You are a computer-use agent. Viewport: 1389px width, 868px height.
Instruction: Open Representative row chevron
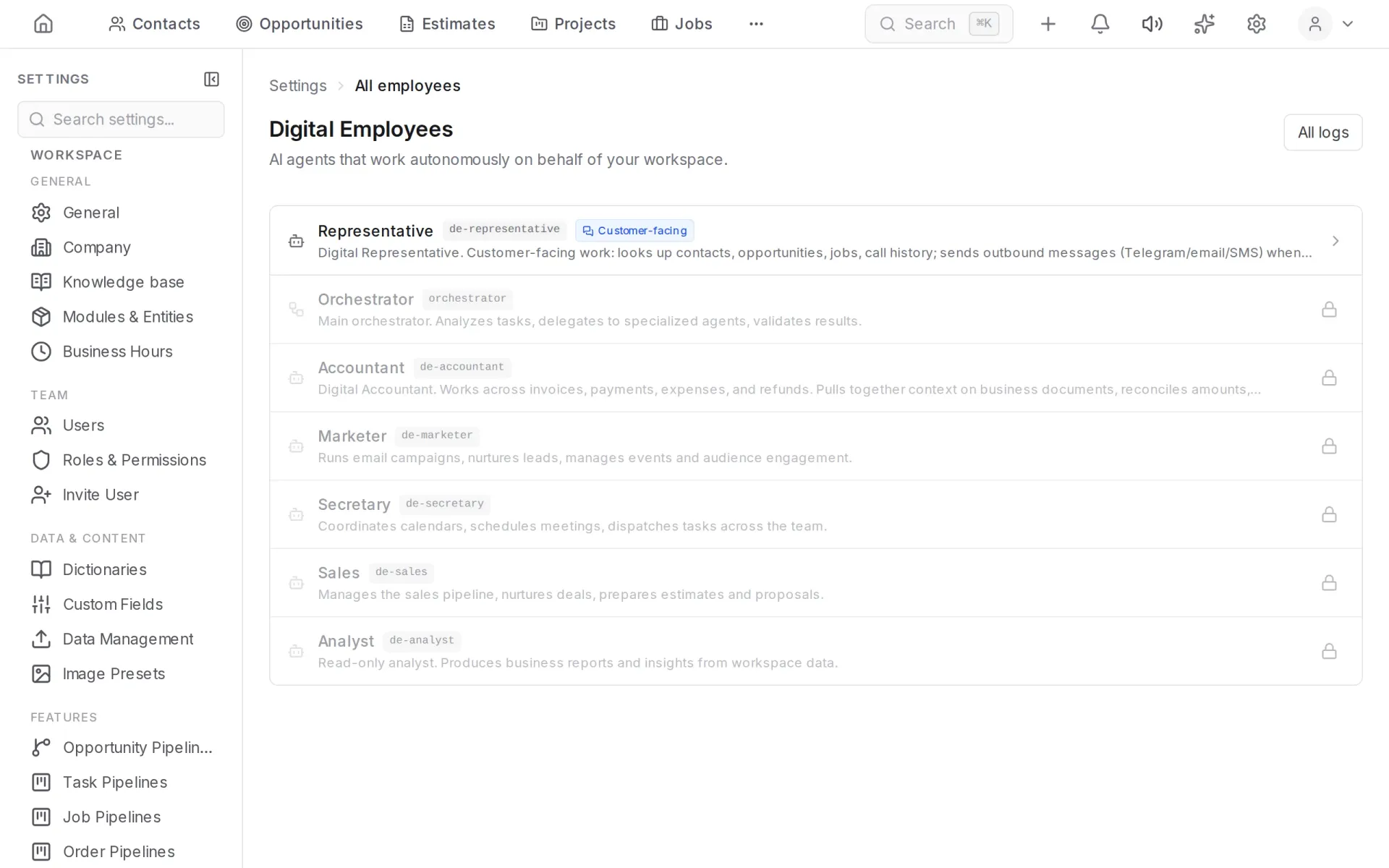(1335, 241)
